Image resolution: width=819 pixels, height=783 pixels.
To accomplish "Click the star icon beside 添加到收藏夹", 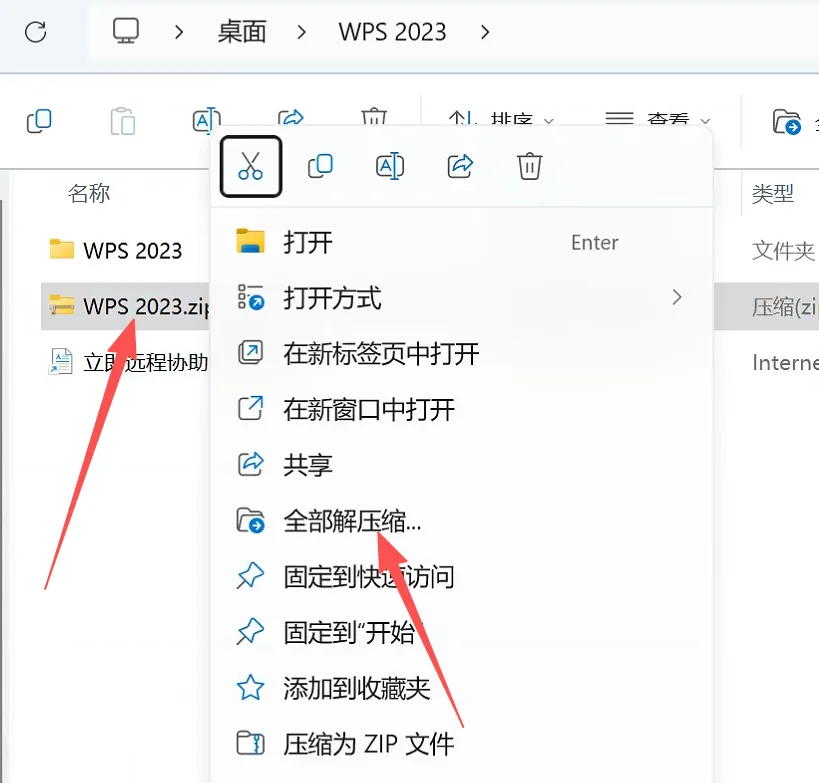I will tap(251, 687).
